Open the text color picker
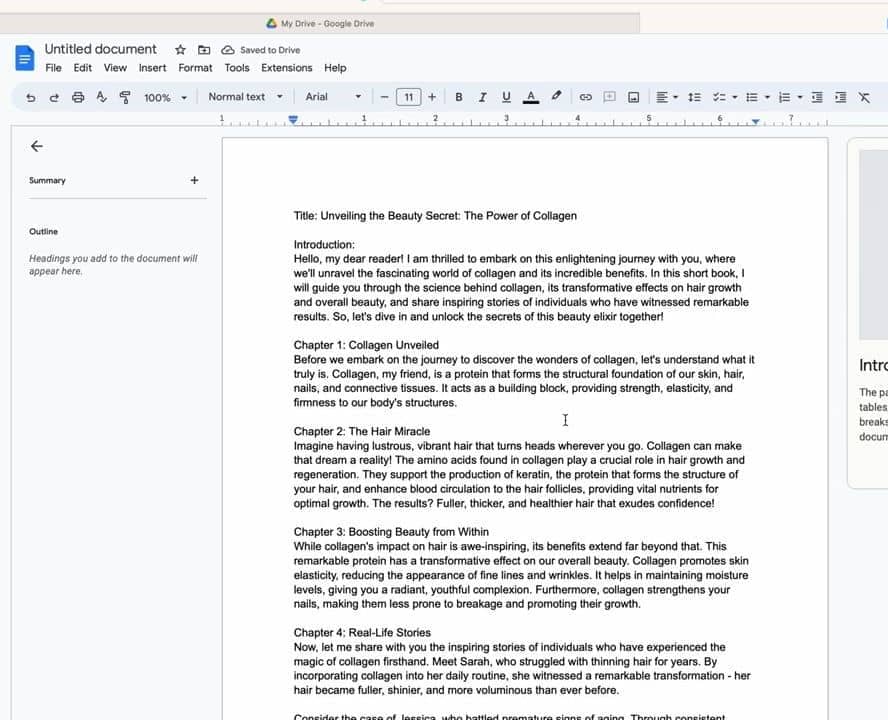 [x=531, y=97]
